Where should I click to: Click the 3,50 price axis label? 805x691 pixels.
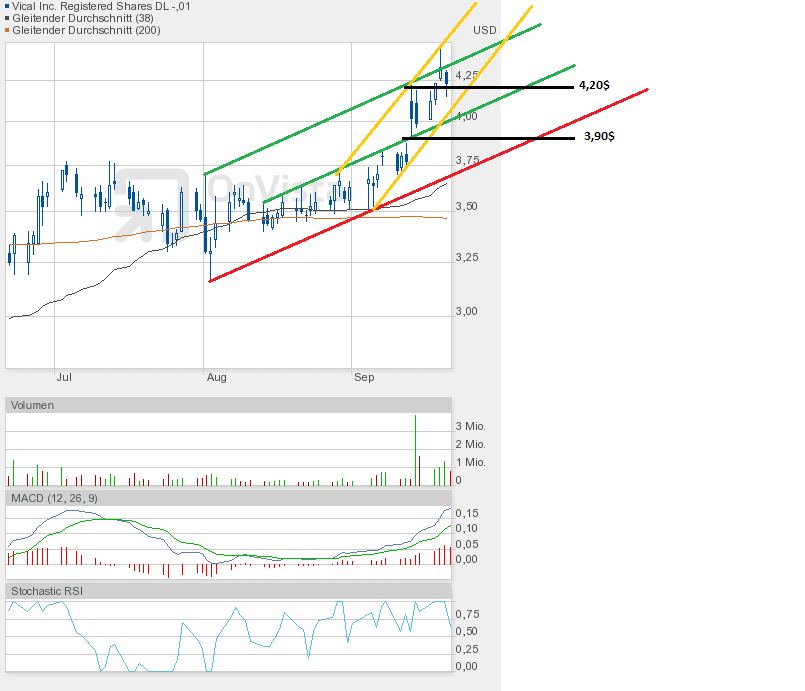point(467,206)
